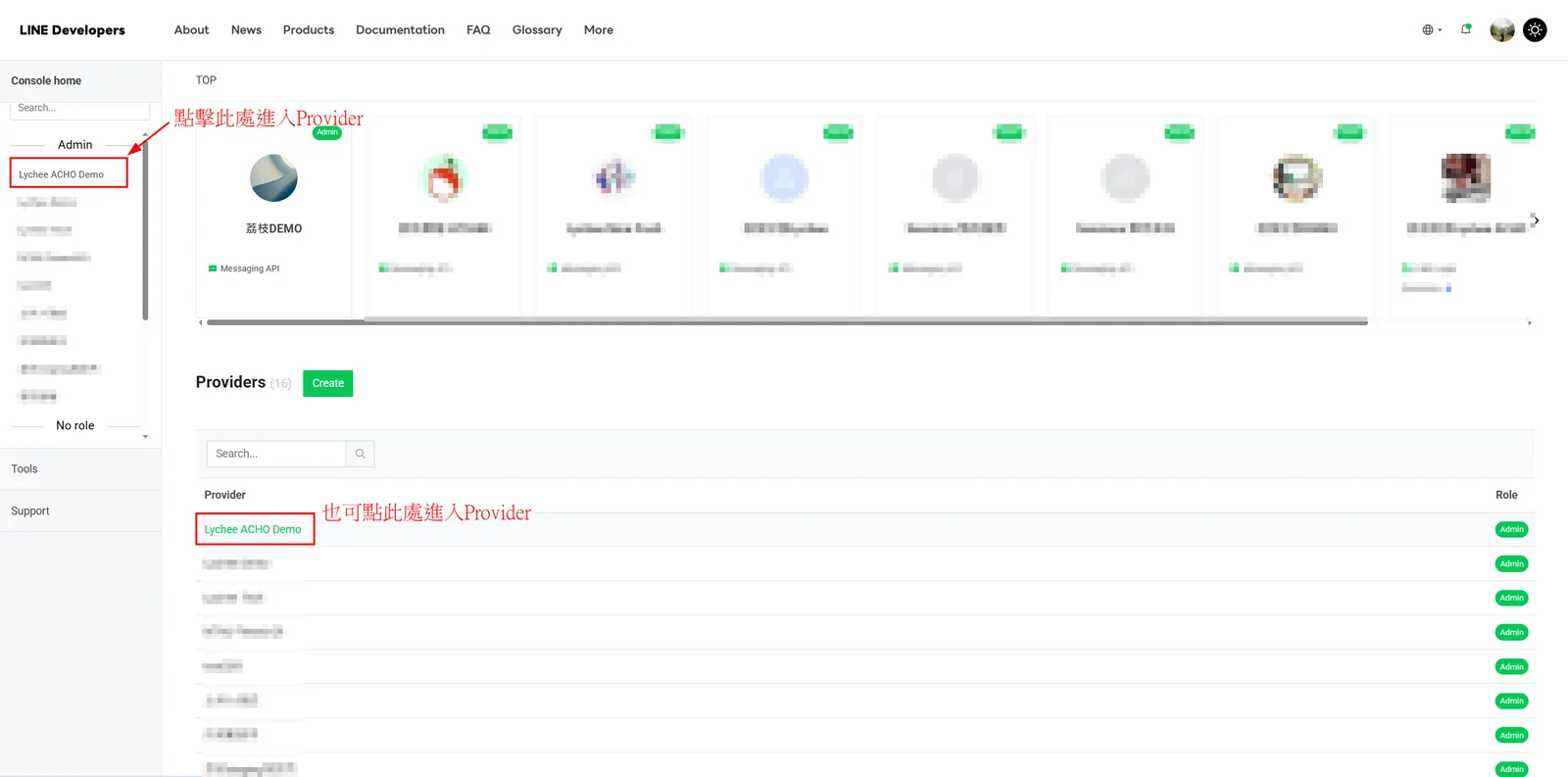Go to the News page
1568x777 pixels.
tap(246, 30)
